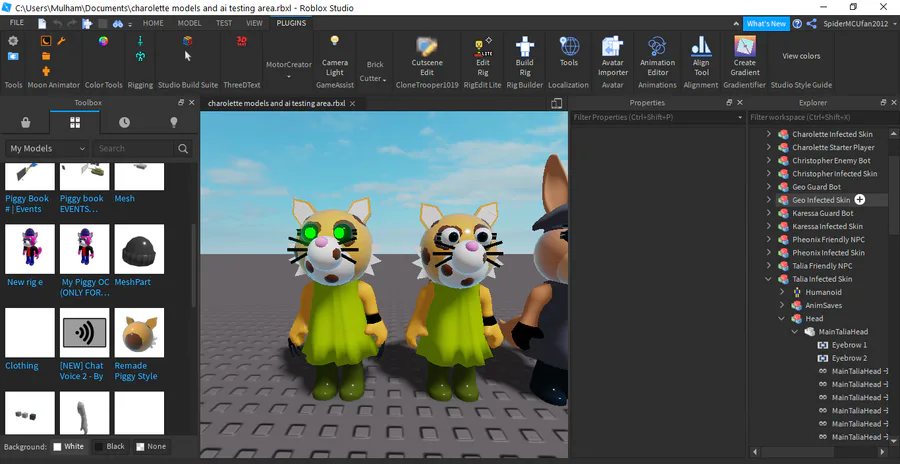Click the New file icon in quick access
Screen dimensions: 900x464
tap(42, 24)
